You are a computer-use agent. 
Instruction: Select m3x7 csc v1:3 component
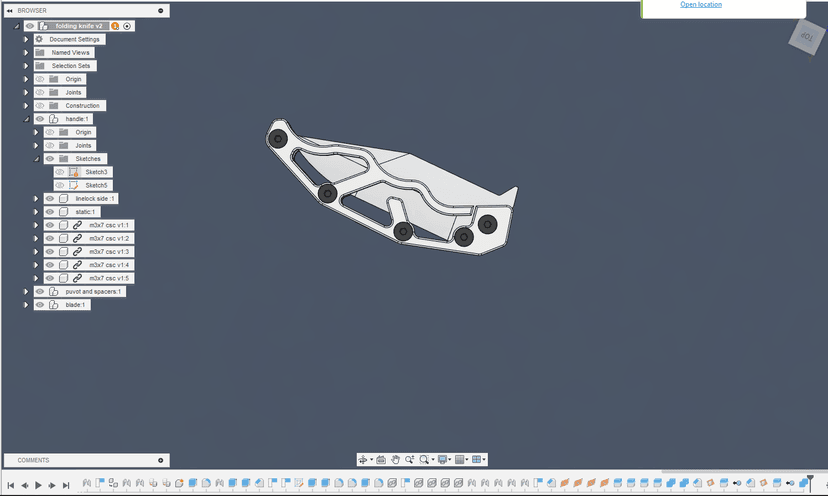tap(109, 252)
